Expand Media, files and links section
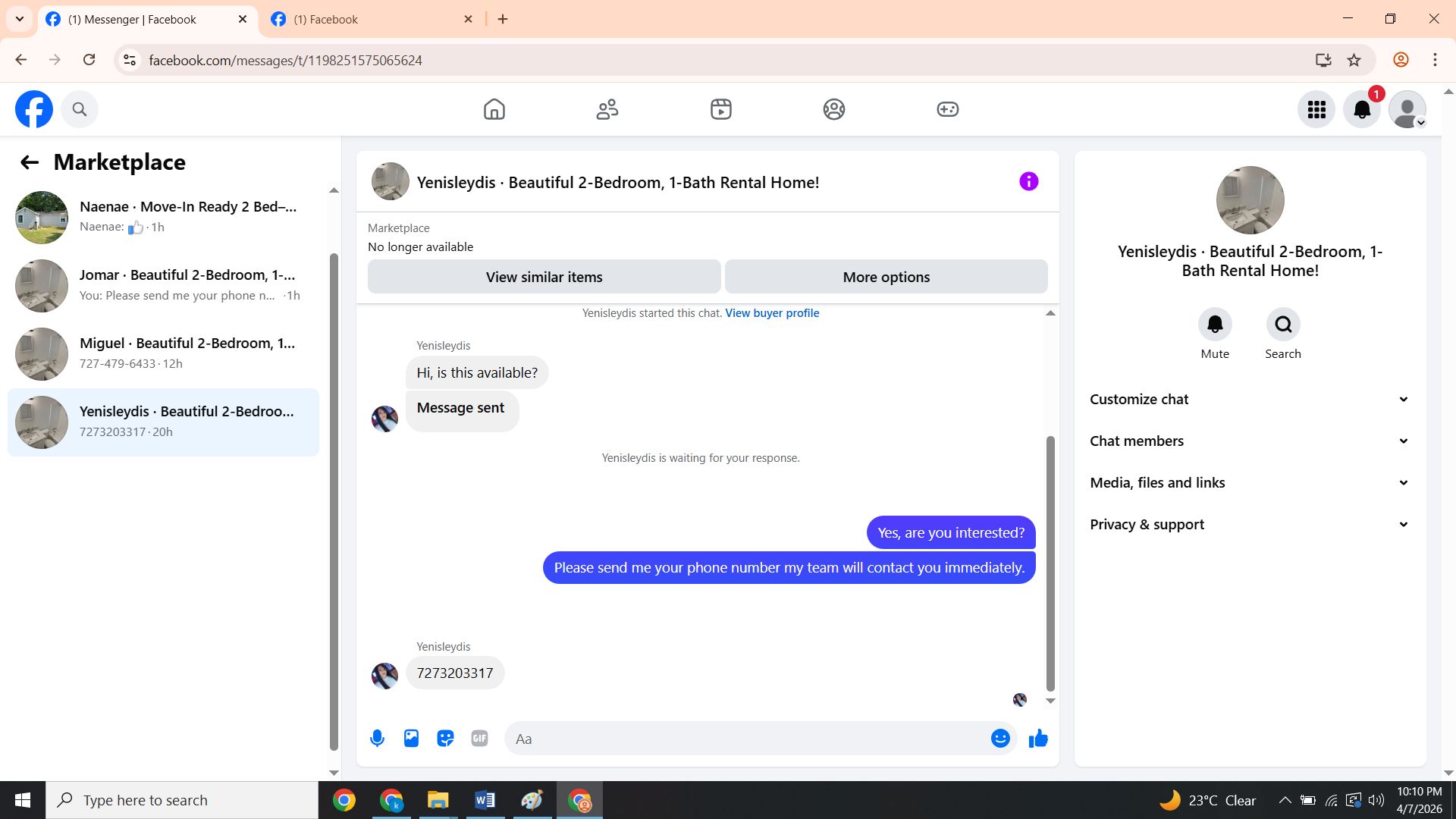The width and height of the screenshot is (1456, 819). tap(1250, 482)
